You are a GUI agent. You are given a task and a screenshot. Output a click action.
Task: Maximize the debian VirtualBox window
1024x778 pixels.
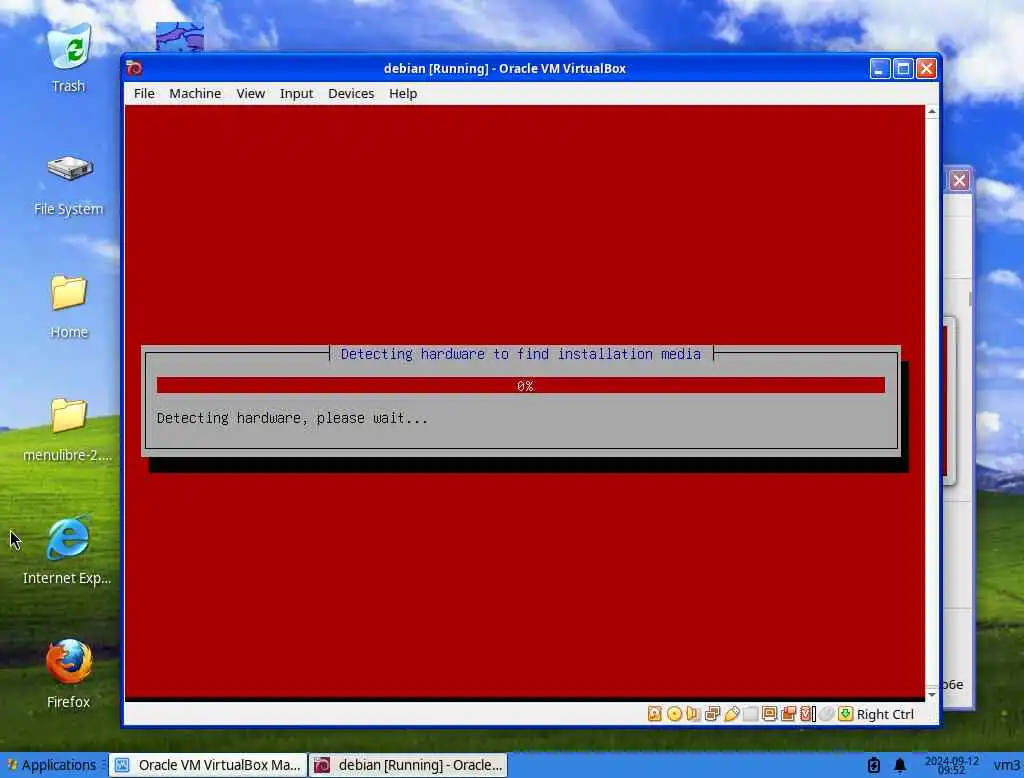tap(903, 69)
